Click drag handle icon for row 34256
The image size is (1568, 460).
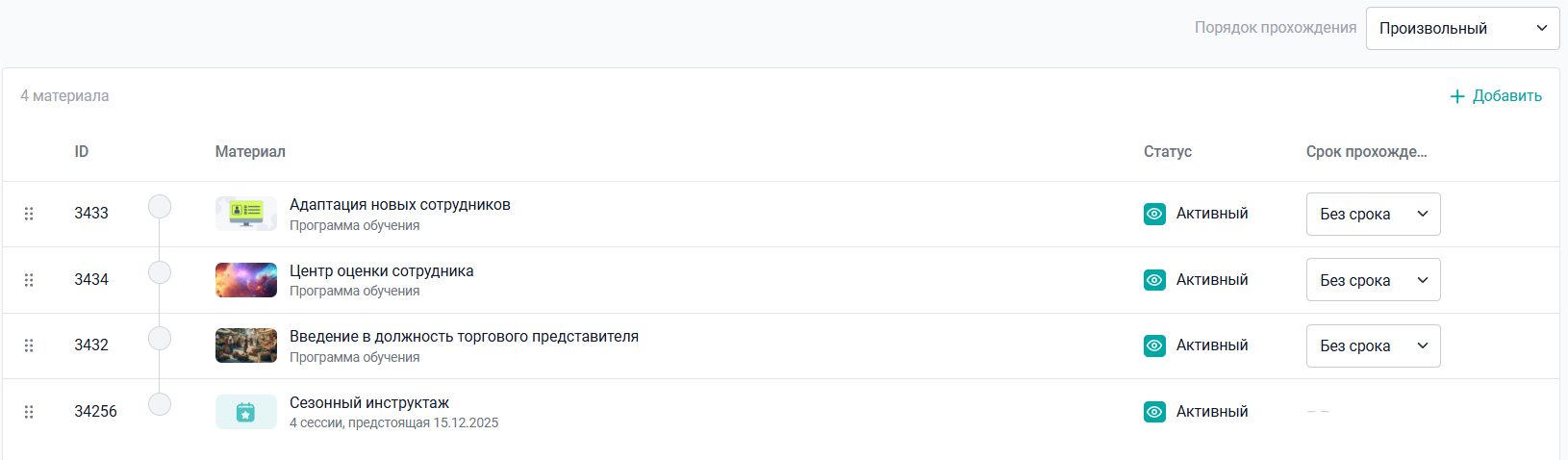pyautogui.click(x=29, y=412)
